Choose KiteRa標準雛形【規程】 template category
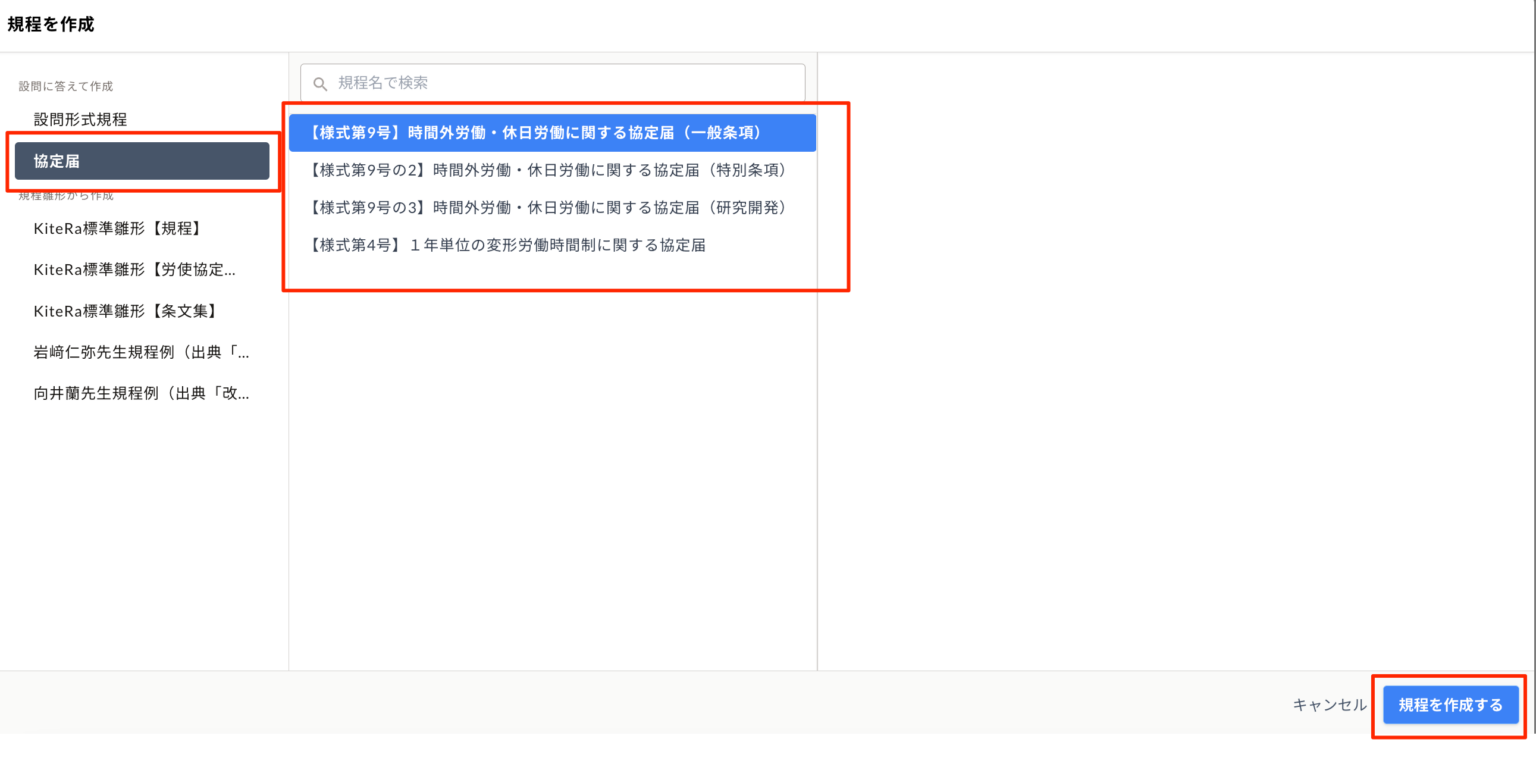1536x764 pixels. pos(118,228)
